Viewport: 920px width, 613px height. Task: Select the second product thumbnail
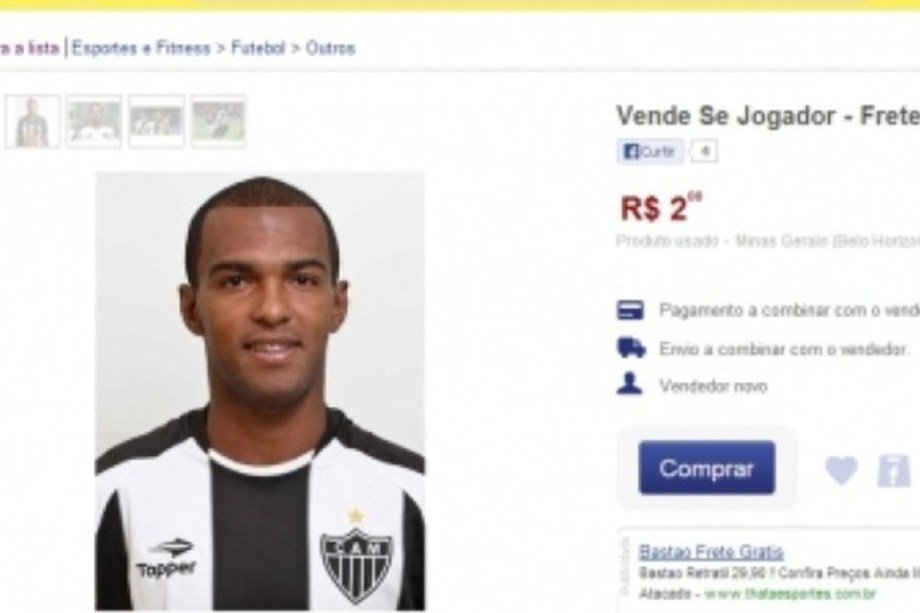94,121
